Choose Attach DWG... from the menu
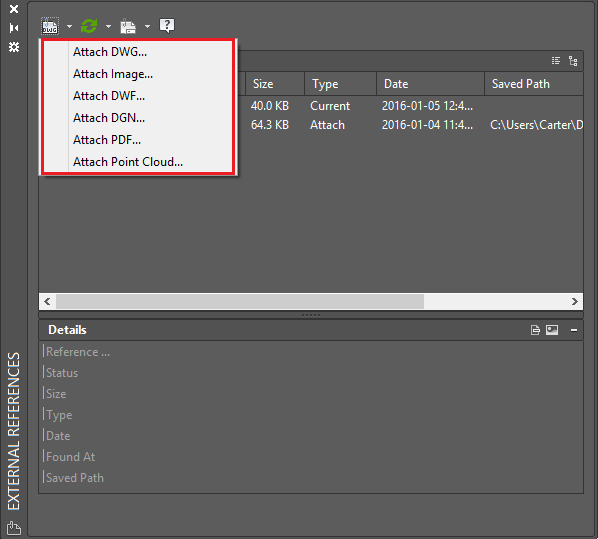 coord(138,52)
